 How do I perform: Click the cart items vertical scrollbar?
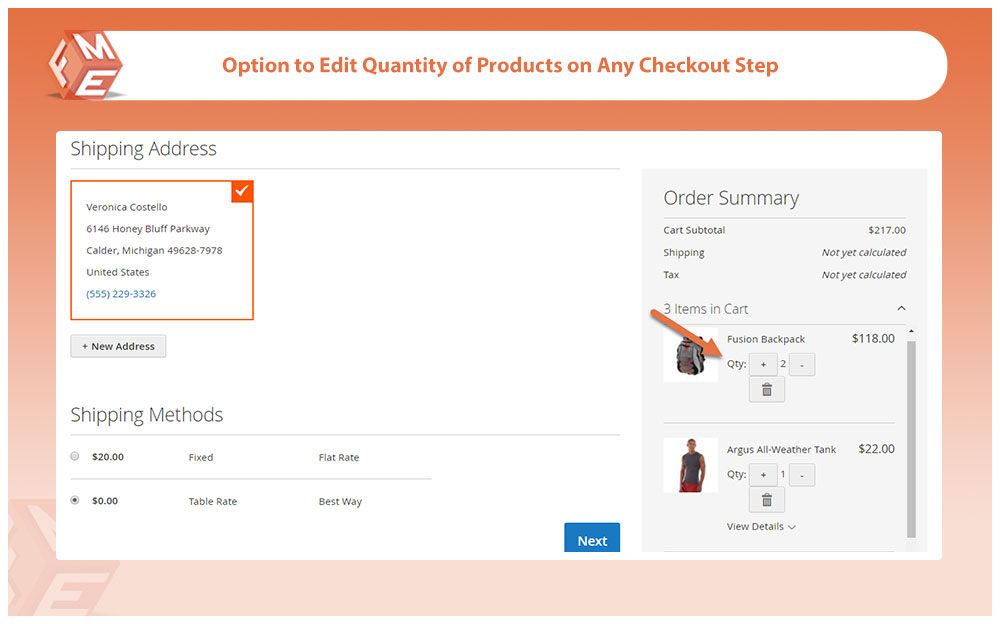coord(911,440)
